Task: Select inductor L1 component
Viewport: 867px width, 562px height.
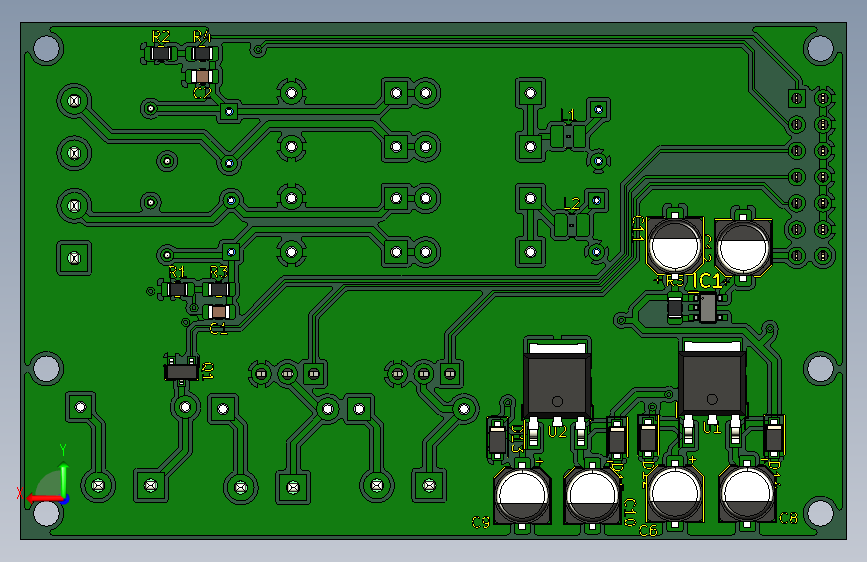Action: pyautogui.click(x=568, y=136)
